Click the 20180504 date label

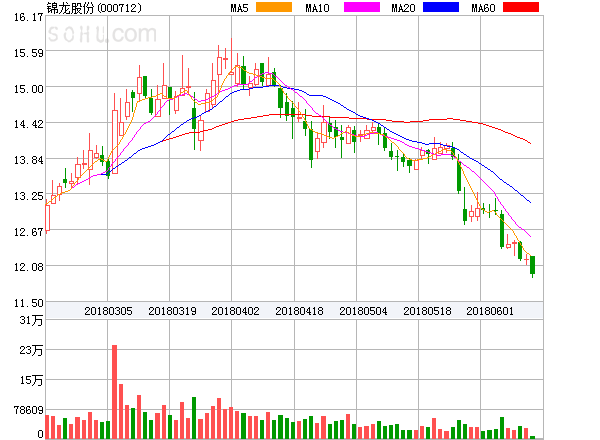363,311
